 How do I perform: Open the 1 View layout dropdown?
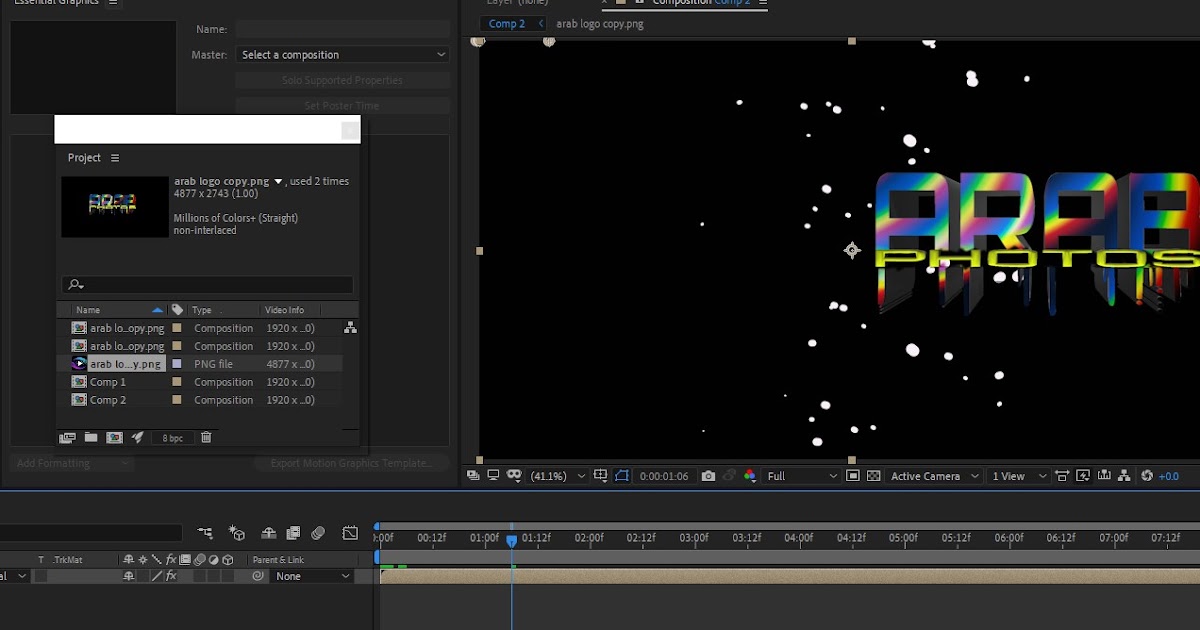[1018, 476]
